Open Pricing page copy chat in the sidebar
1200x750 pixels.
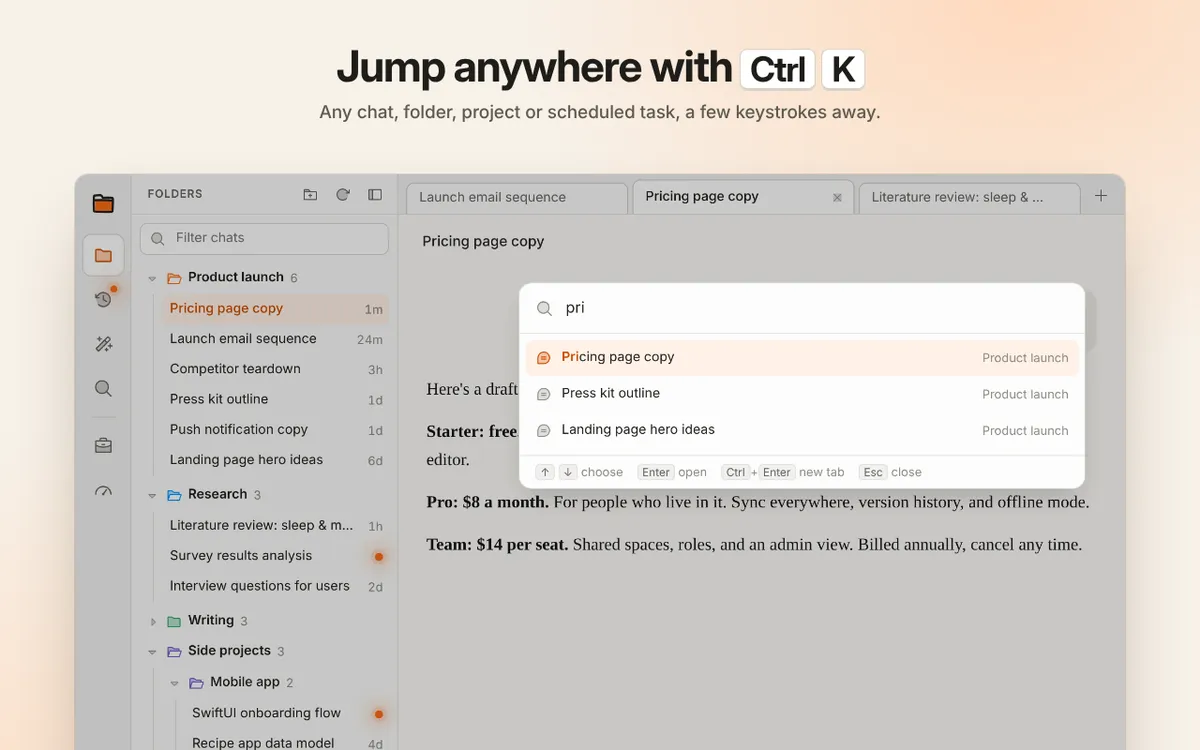tap(275, 309)
